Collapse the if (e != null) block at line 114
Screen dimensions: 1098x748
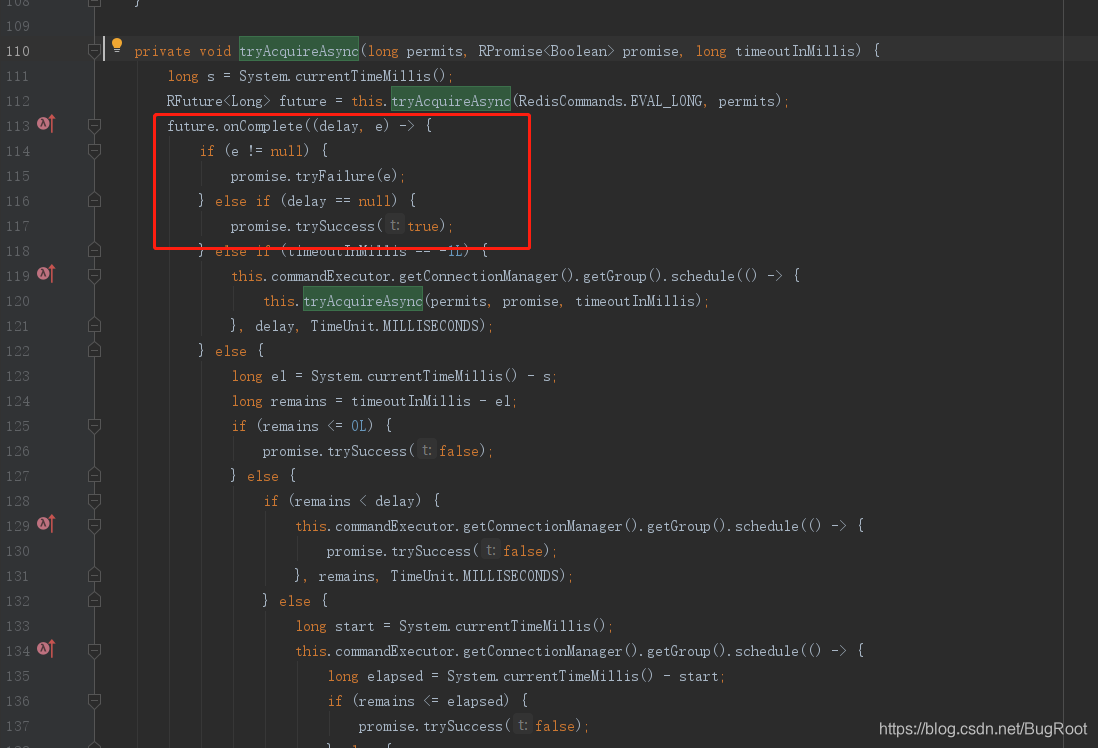(x=95, y=151)
